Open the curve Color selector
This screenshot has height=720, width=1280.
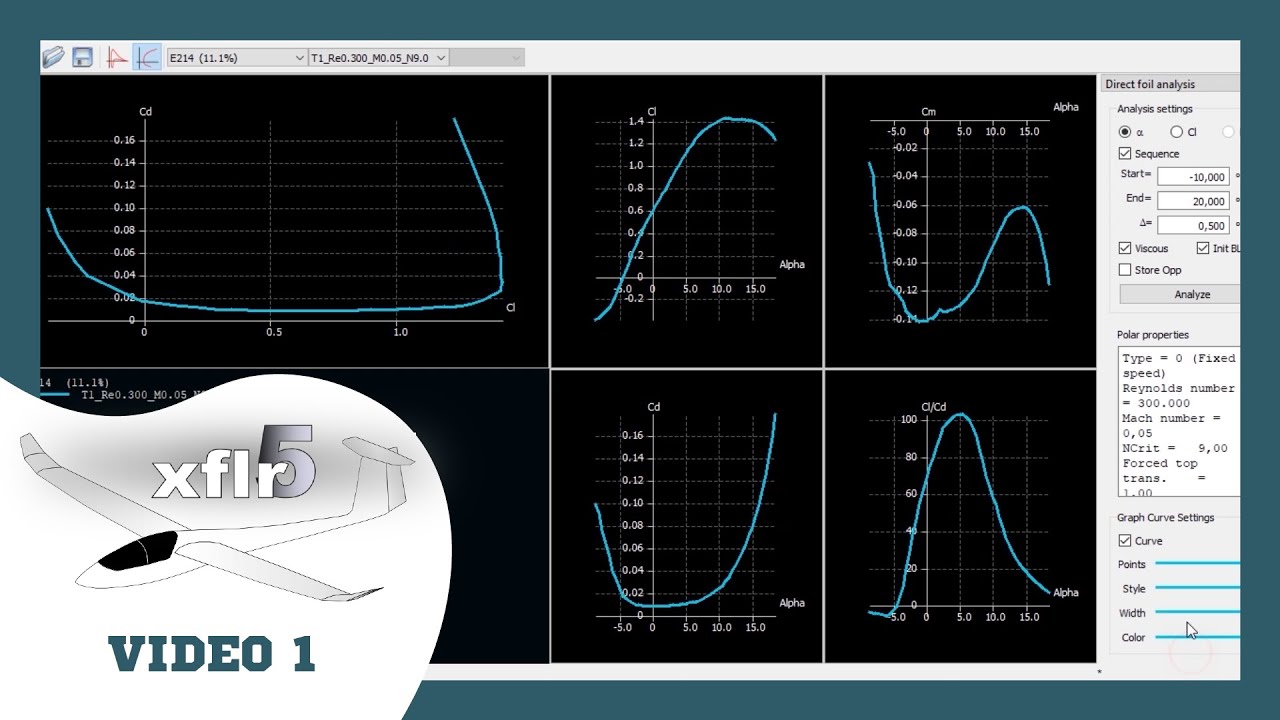1197,636
